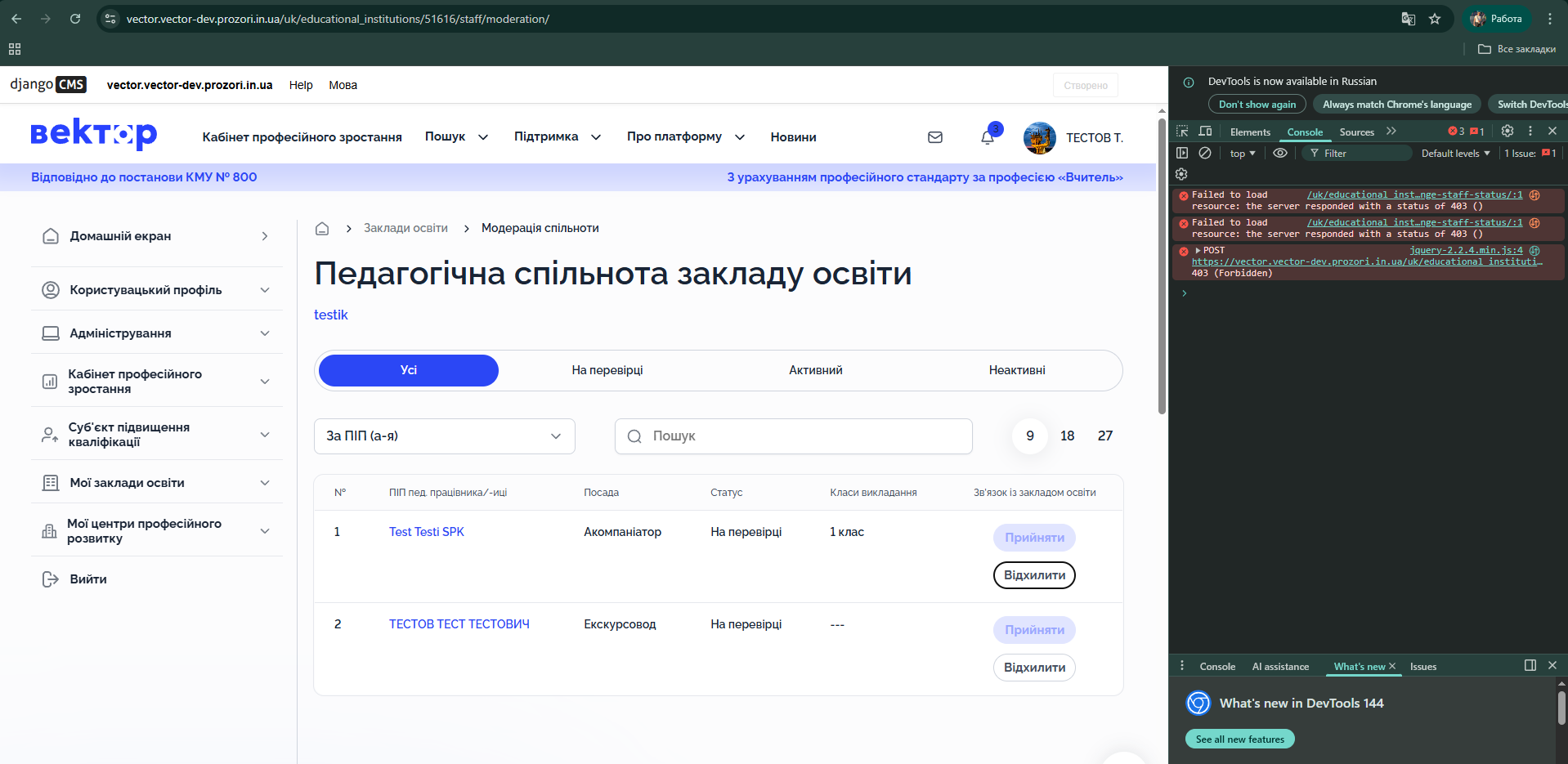Expand the За ПІП (а-я) sort dropdown
This screenshot has height=764, width=1568.
pyautogui.click(x=444, y=436)
